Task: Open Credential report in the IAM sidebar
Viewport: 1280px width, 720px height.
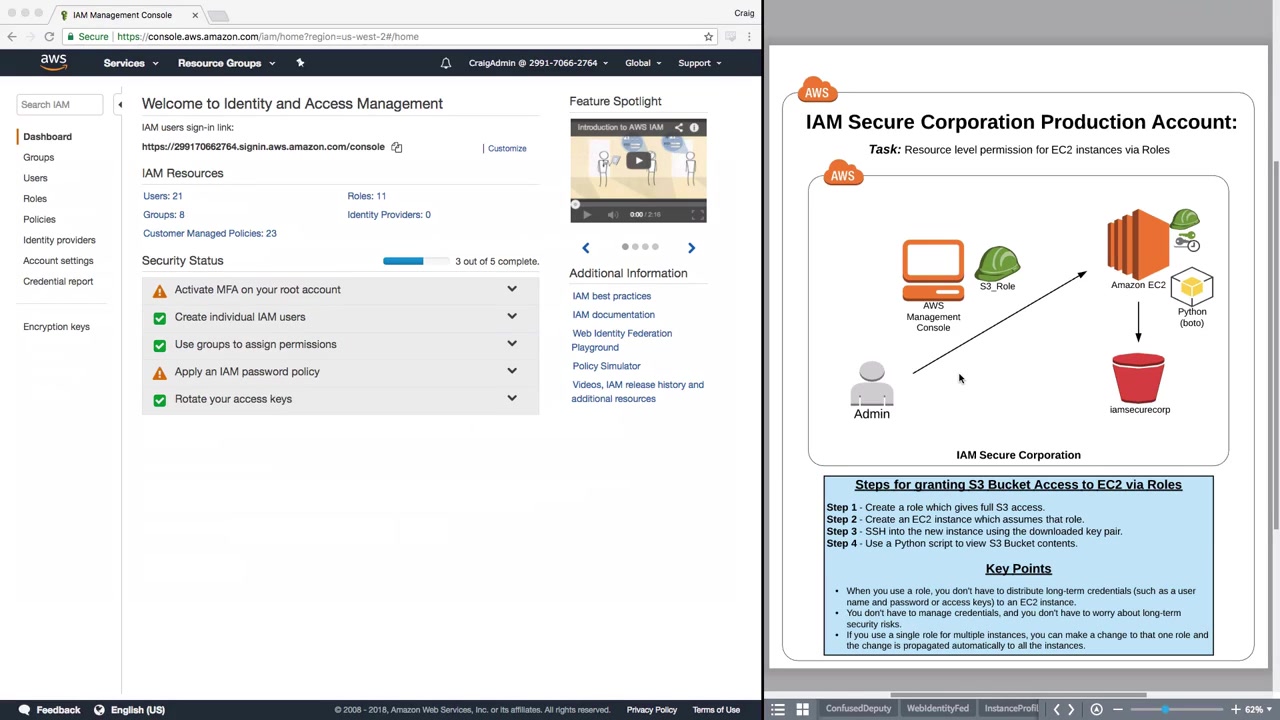Action: click(x=58, y=281)
